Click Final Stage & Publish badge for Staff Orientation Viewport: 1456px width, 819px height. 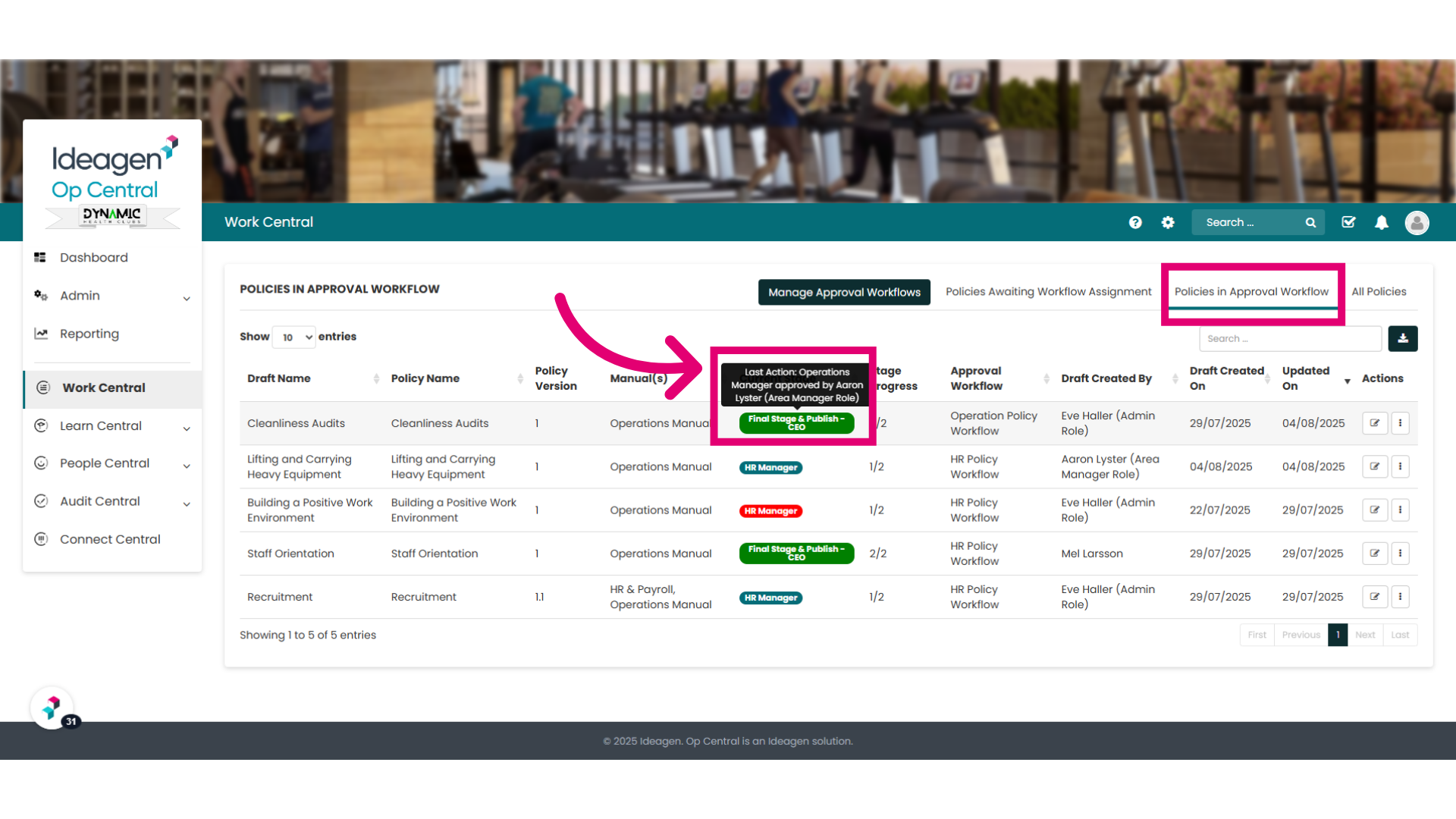796,554
